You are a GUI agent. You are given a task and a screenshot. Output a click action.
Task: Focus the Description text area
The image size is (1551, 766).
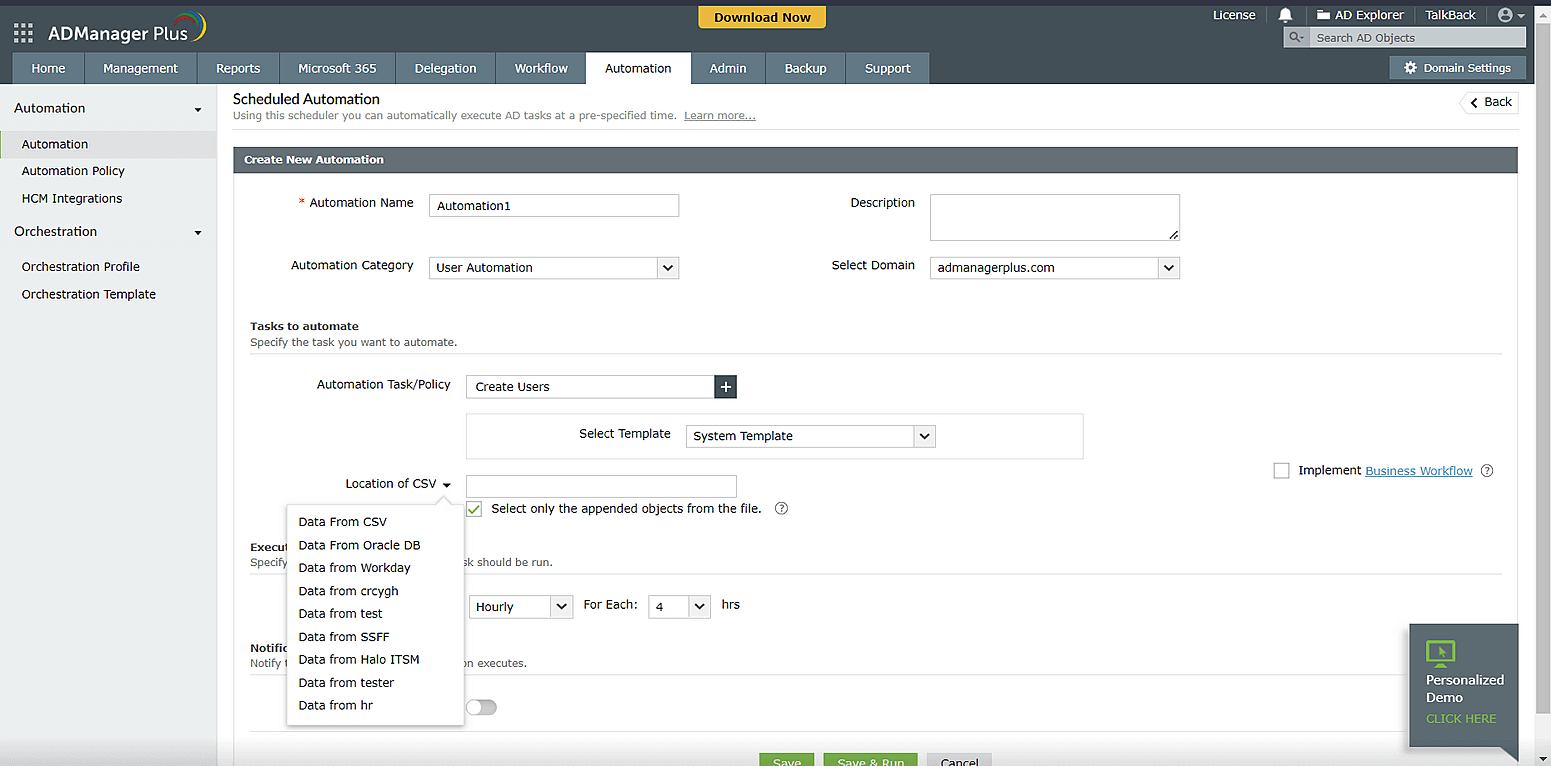(x=1055, y=217)
